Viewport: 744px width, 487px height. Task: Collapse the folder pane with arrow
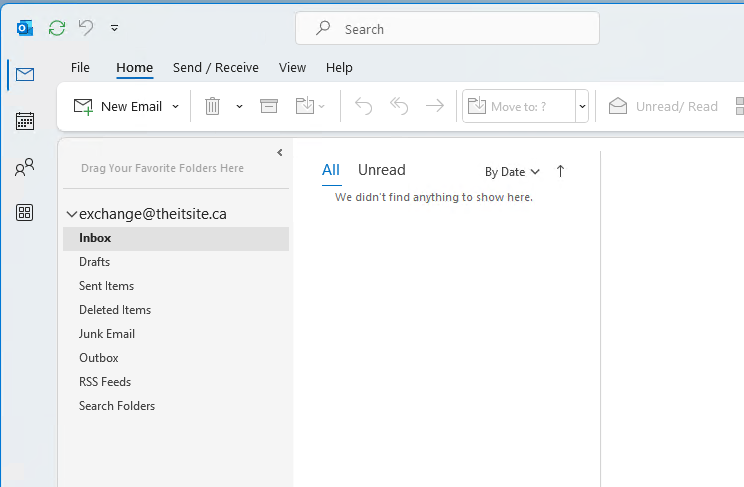click(279, 152)
